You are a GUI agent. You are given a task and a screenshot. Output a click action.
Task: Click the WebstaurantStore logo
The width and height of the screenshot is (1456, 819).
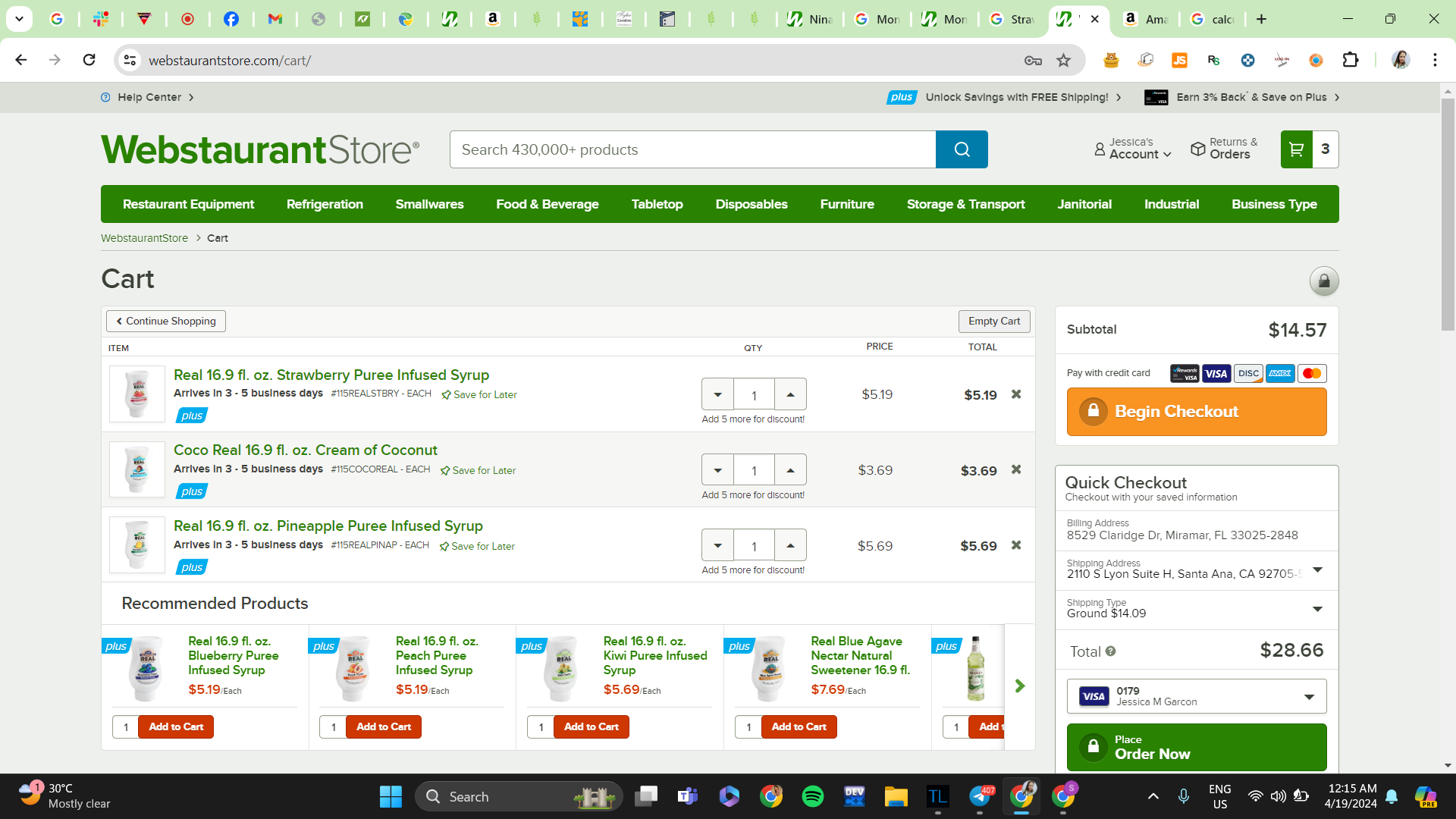click(x=260, y=149)
